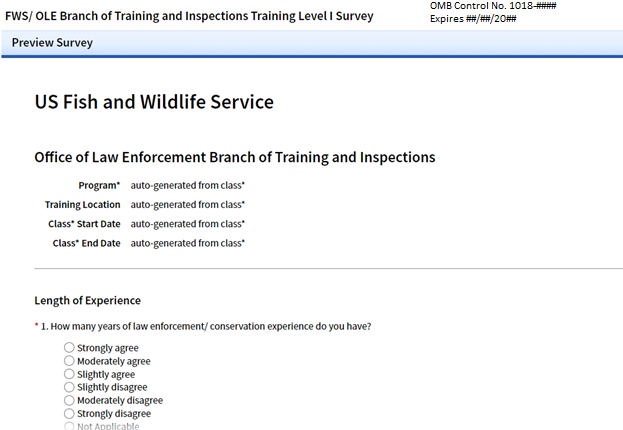Pick the Slightly disagree option

(69, 387)
